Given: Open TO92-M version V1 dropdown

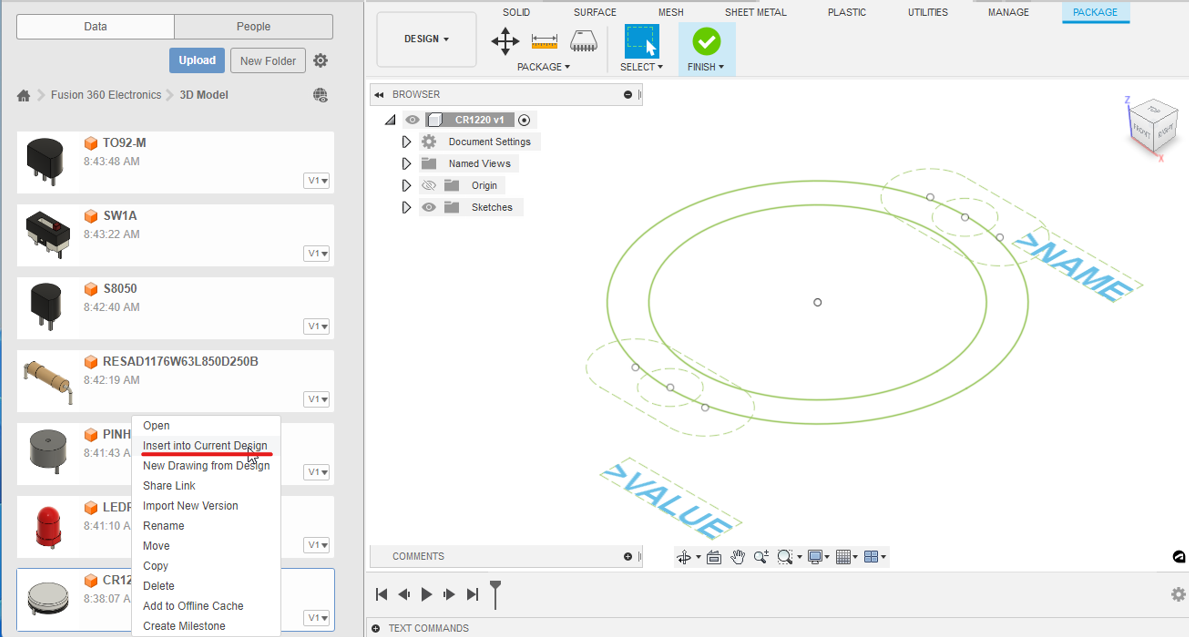Looking at the screenshot, I should [x=317, y=180].
